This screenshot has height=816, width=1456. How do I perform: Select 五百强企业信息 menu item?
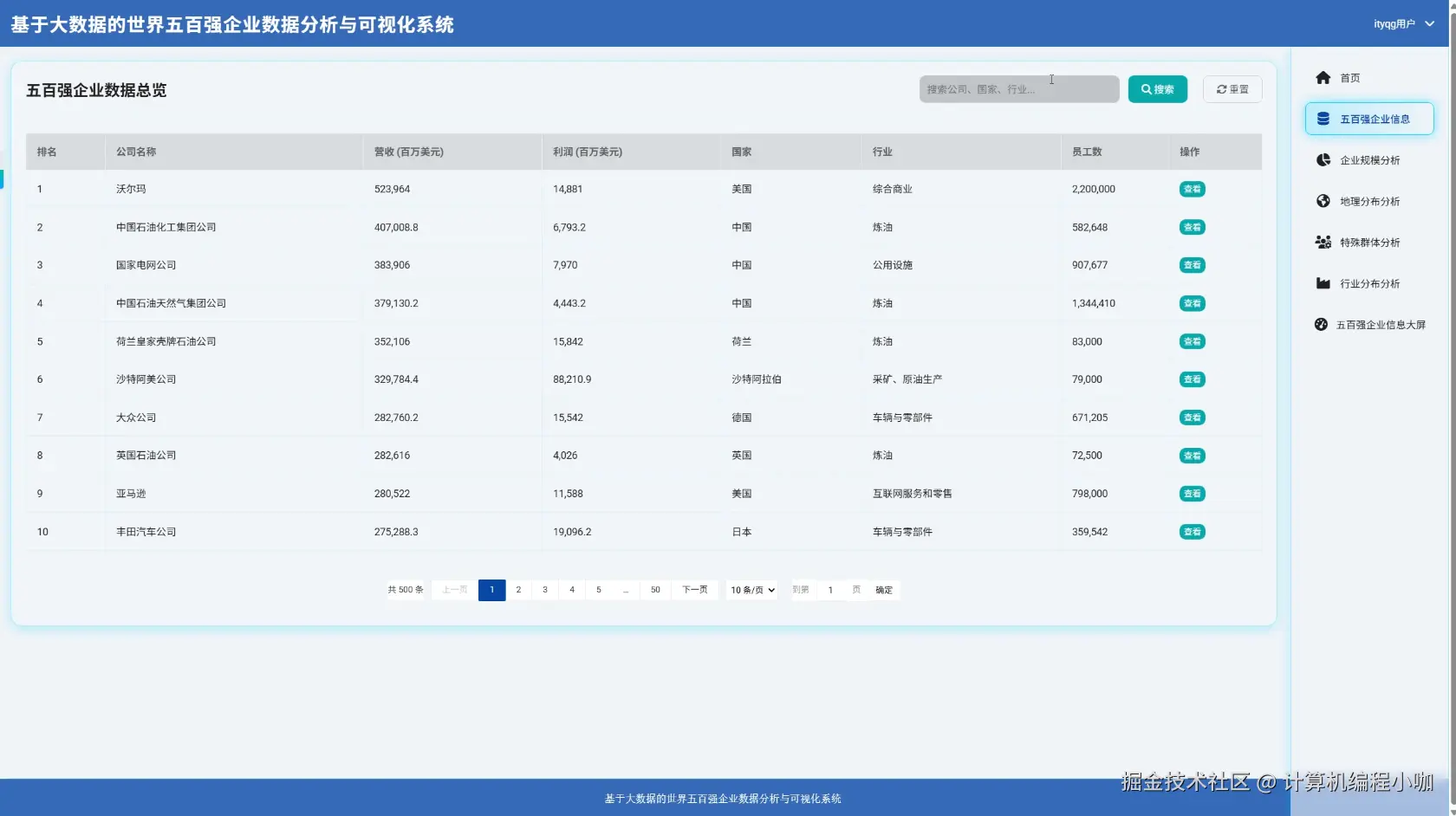coord(1369,119)
